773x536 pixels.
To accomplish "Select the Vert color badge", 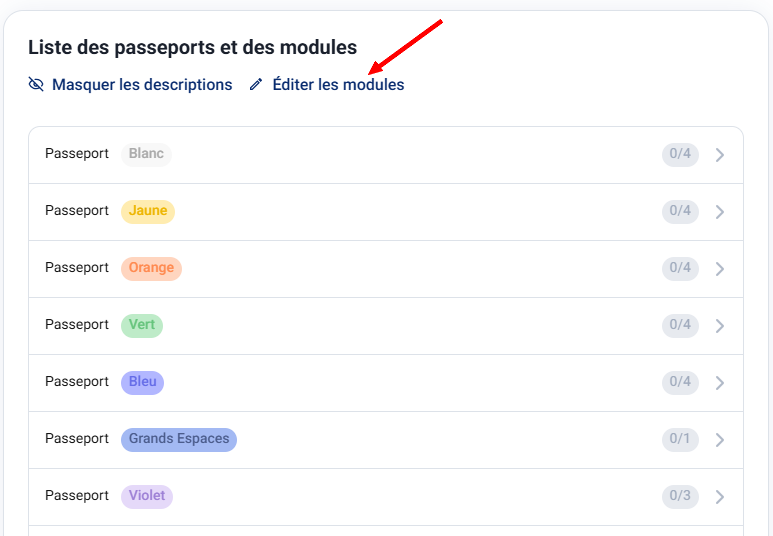I will [x=142, y=325].
